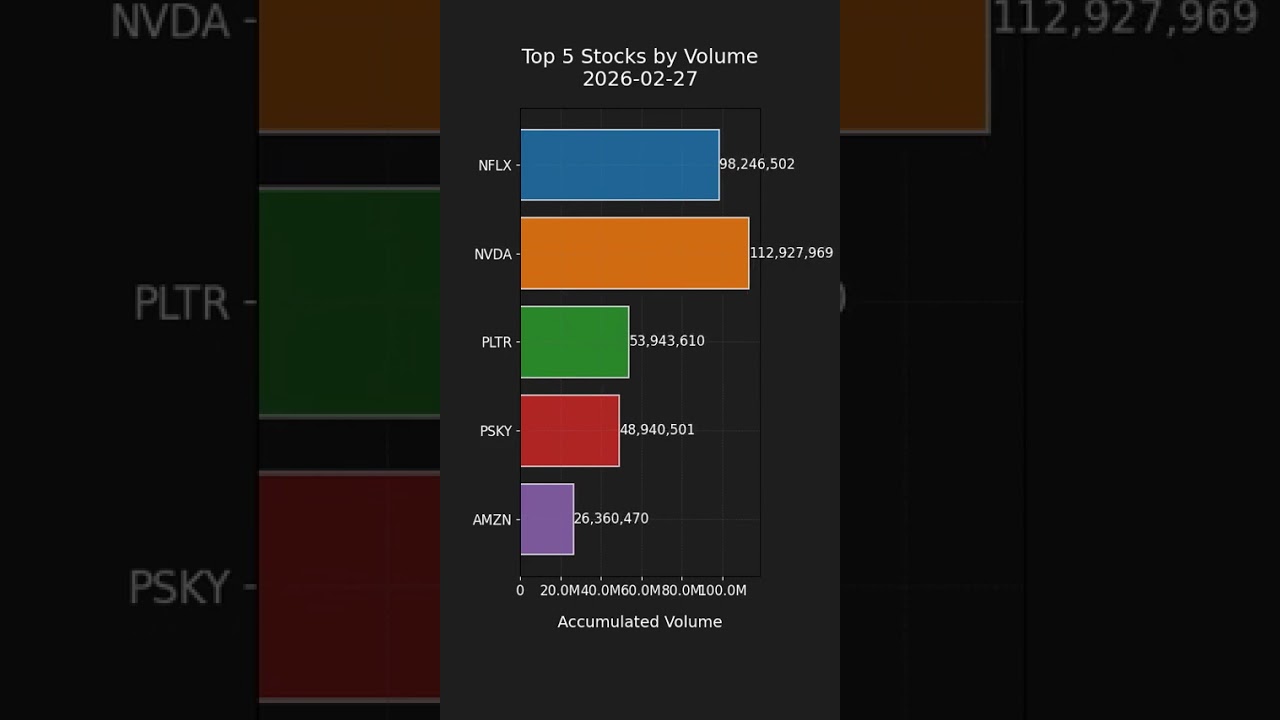
Task: Select the NFLX axis label
Action: pos(494,166)
